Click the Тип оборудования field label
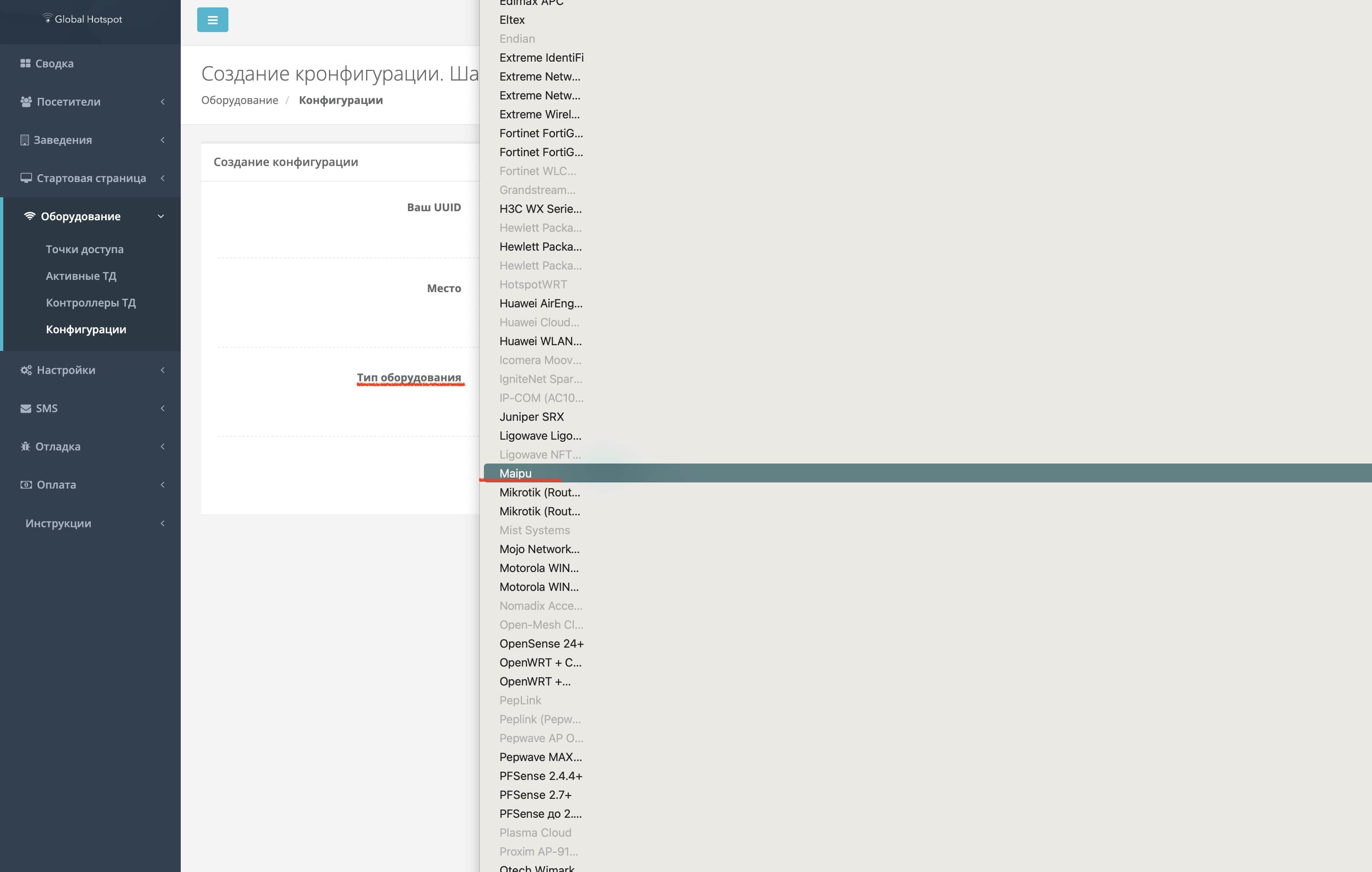The image size is (1372, 872). 409,377
